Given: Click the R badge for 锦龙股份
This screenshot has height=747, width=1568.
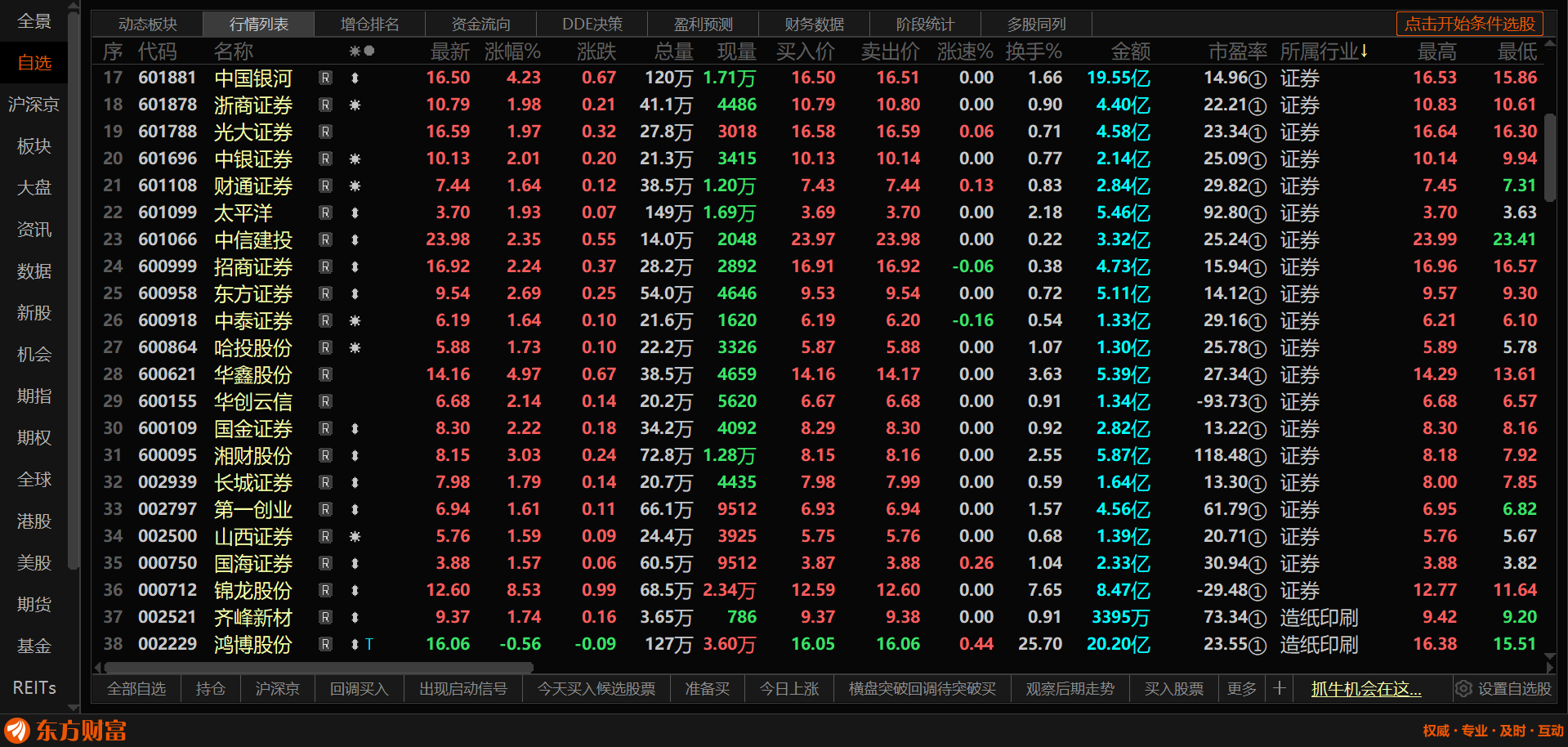Looking at the screenshot, I should point(325,591).
